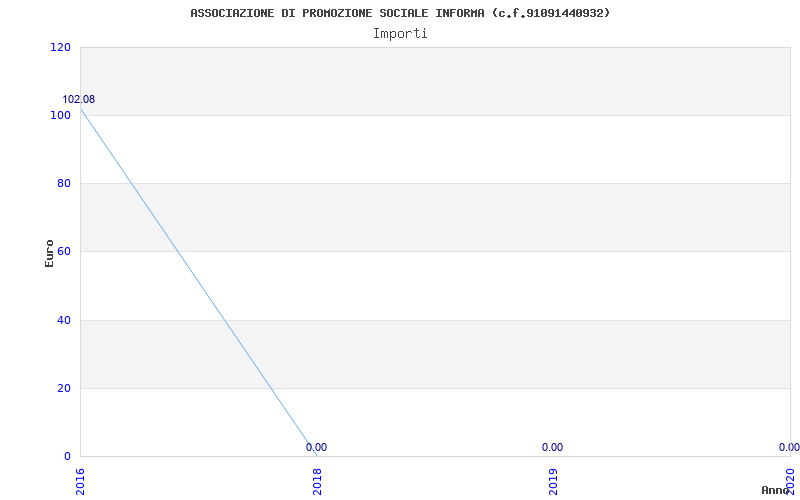Click the 0 y-axis tick label

pos(67,456)
